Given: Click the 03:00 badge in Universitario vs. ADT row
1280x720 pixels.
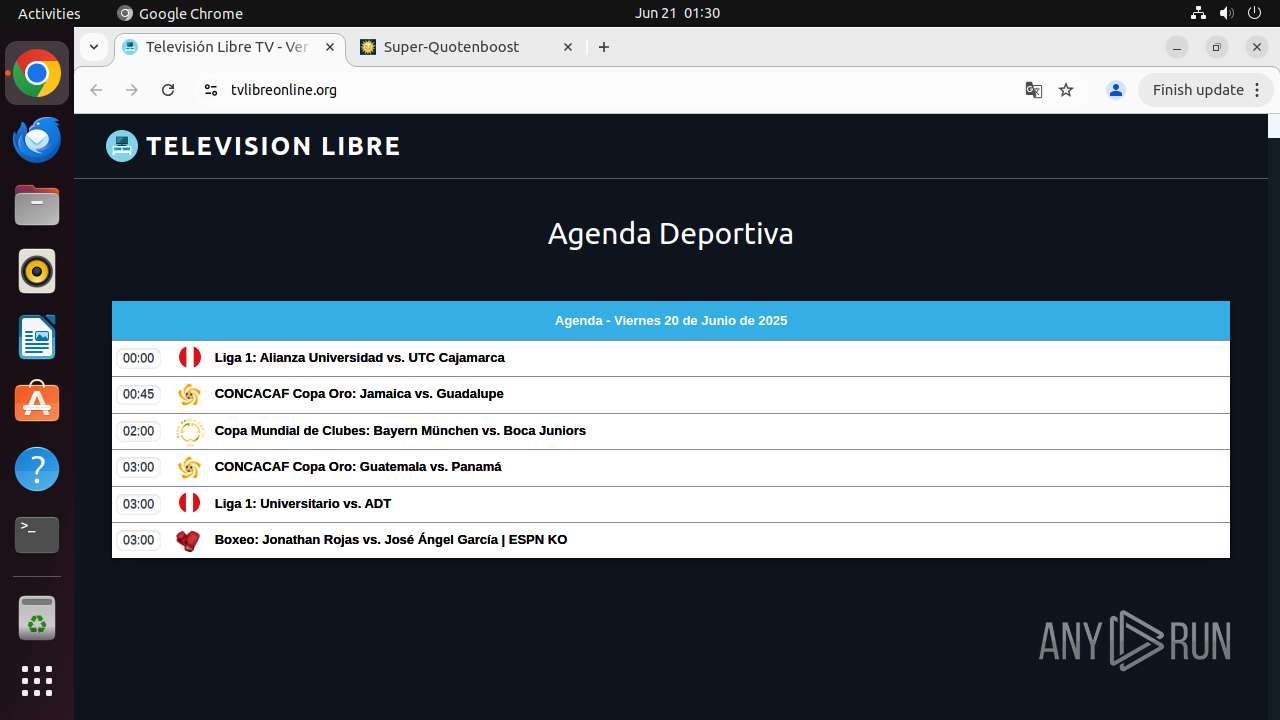Looking at the screenshot, I should point(138,504).
